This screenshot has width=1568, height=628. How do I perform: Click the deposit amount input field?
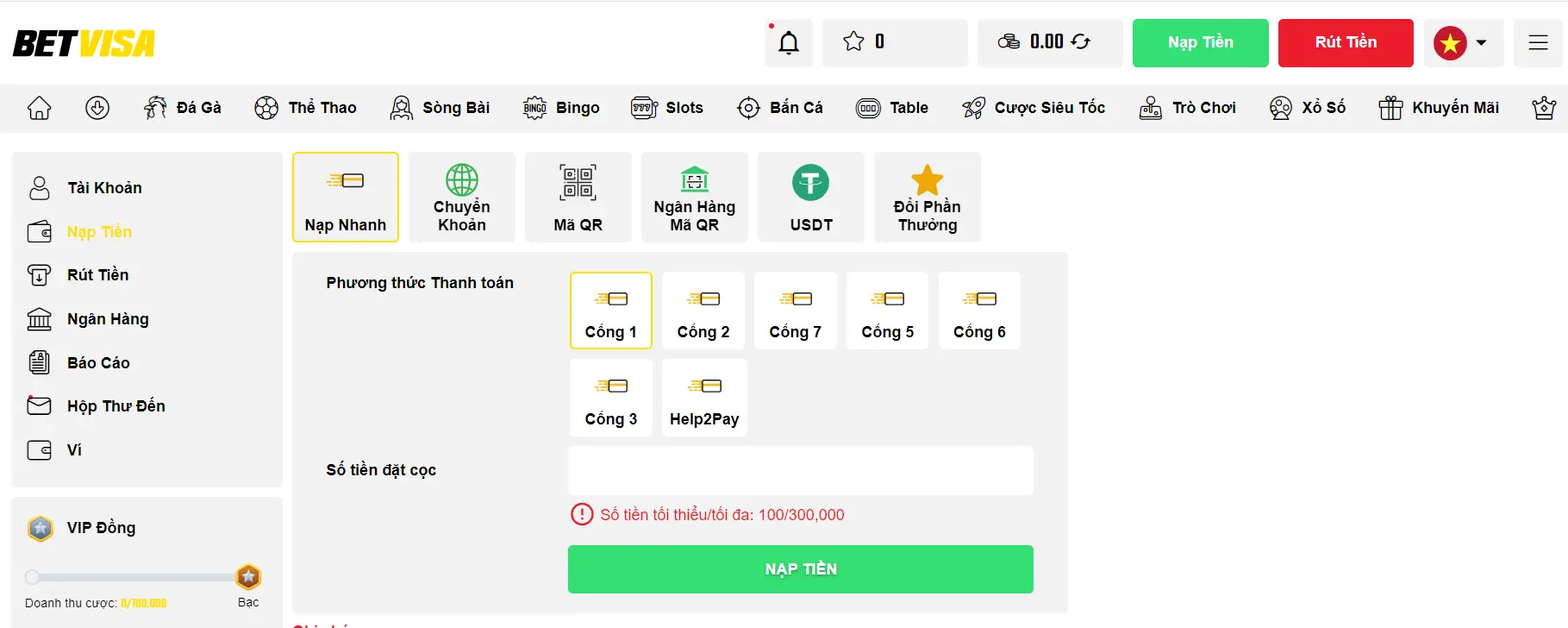(800, 470)
